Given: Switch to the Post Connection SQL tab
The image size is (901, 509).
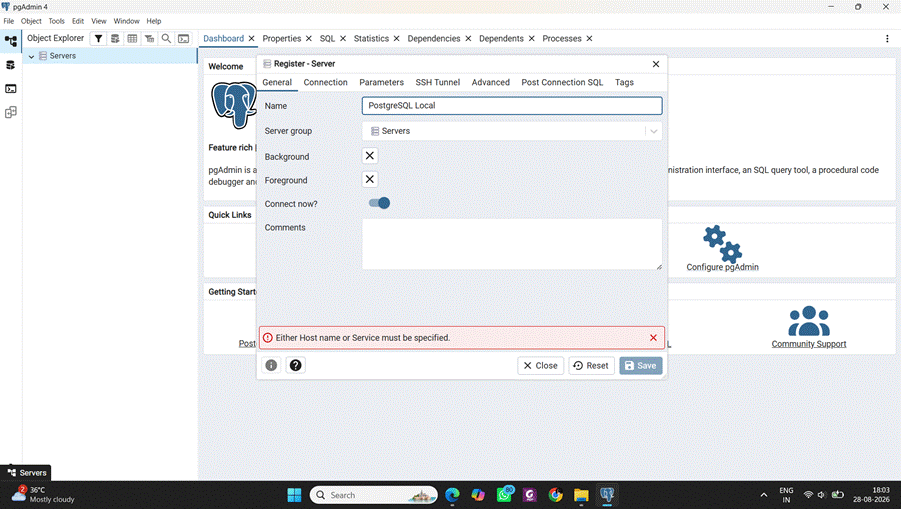Looking at the screenshot, I should [x=562, y=82].
